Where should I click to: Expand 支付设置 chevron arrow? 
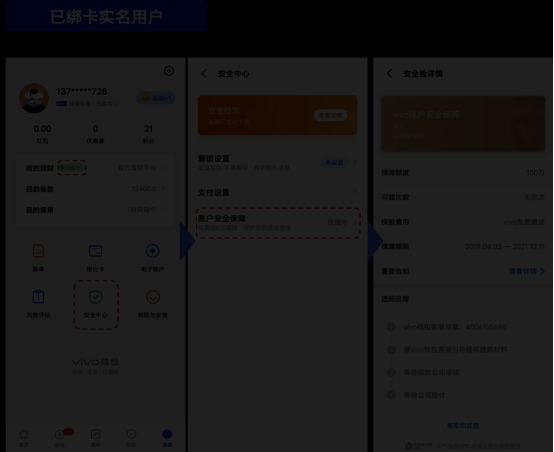(355, 192)
